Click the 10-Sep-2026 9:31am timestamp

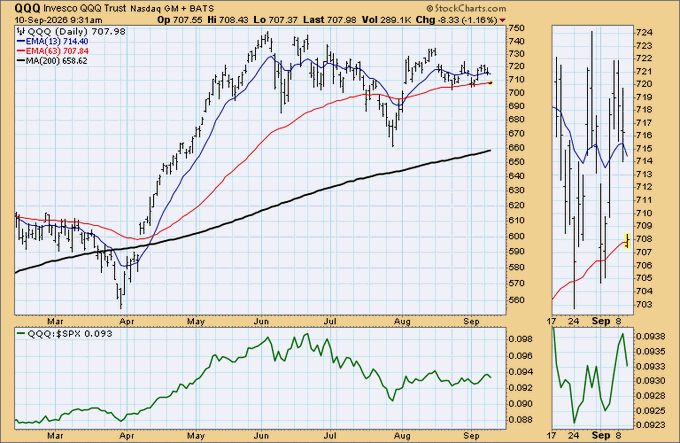(59, 20)
